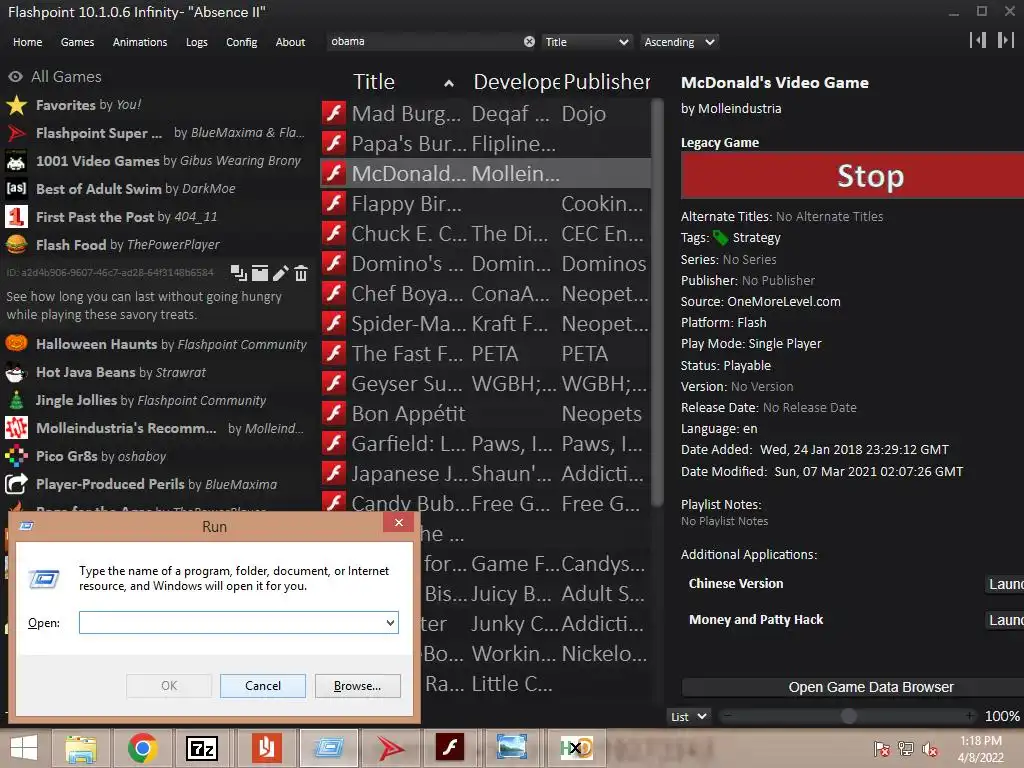Select The Fast F... PETA row

[485, 353]
